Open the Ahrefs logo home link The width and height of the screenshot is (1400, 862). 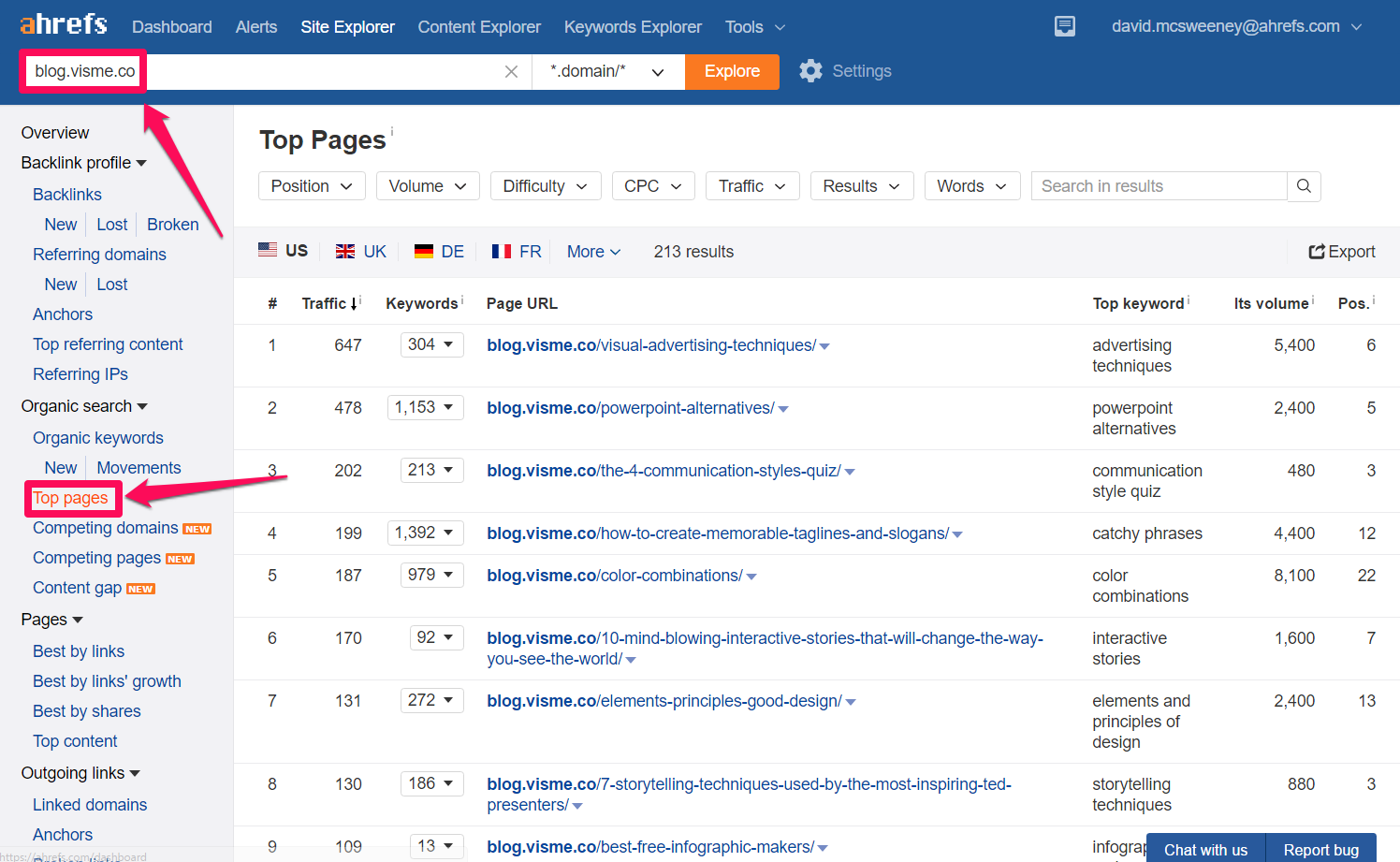(64, 24)
